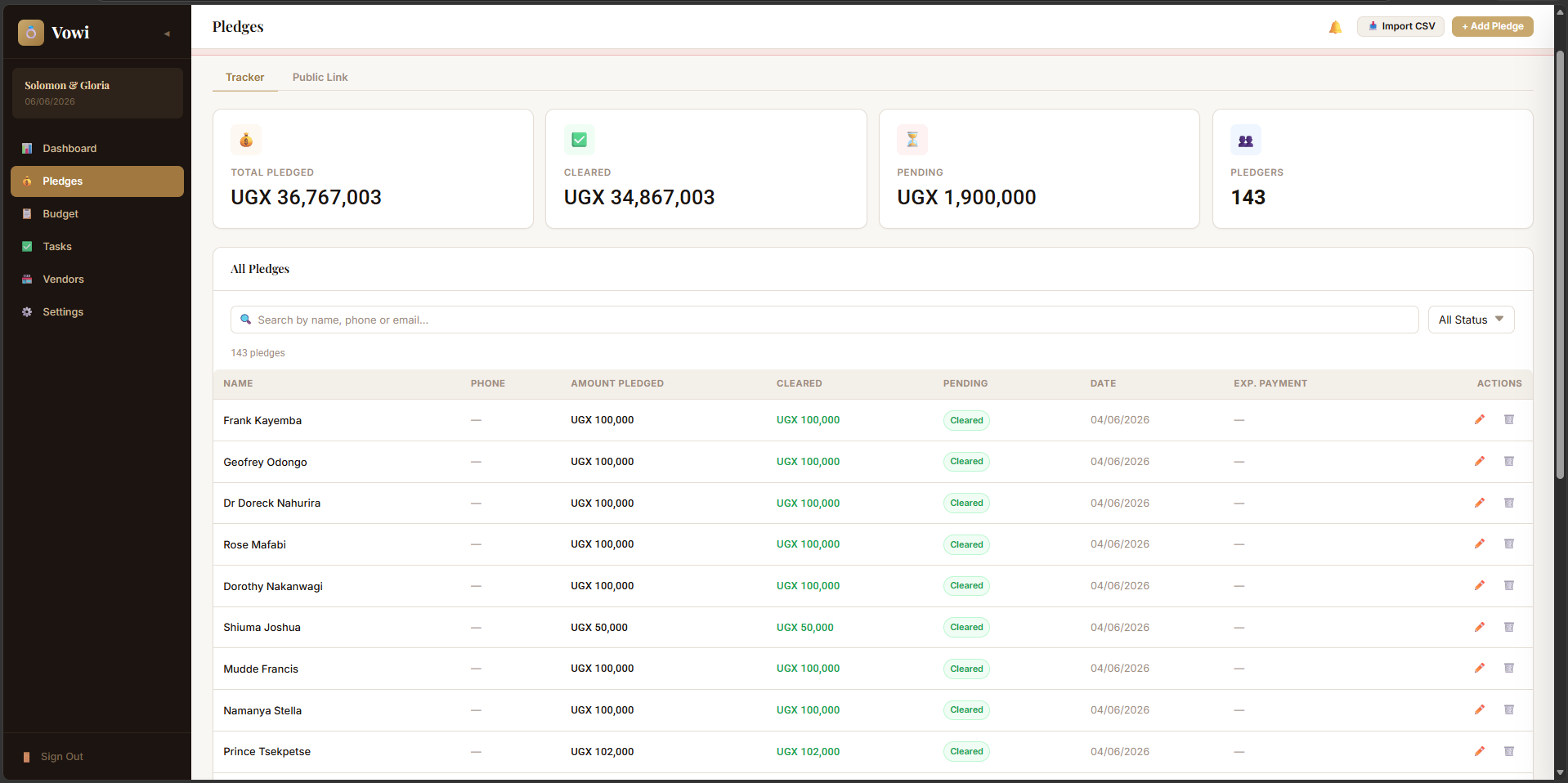Edit Geofrey Odongo's pledge
Image resolution: width=1568 pixels, height=783 pixels.
(1480, 462)
